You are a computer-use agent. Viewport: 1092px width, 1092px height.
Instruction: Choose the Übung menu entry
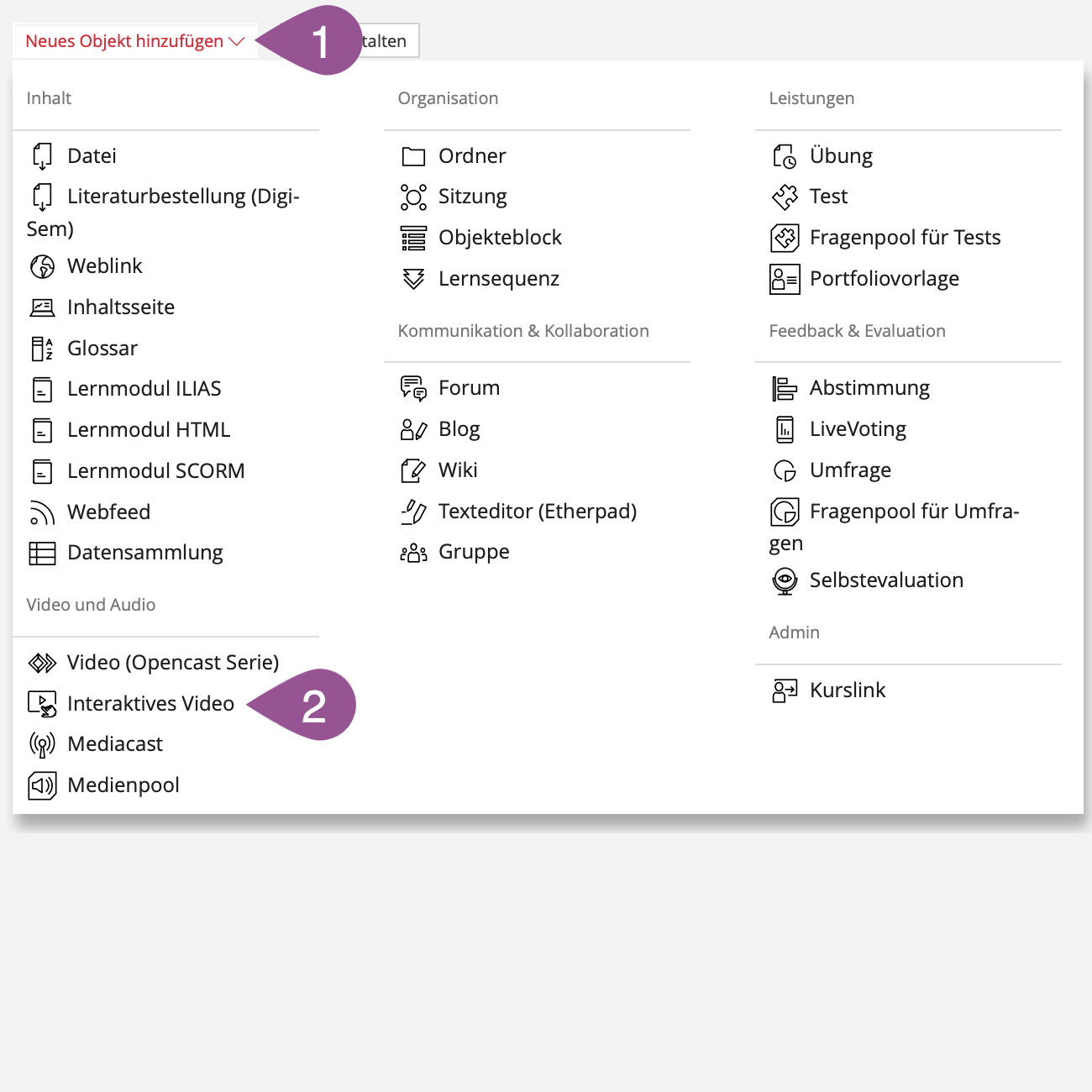(x=840, y=156)
